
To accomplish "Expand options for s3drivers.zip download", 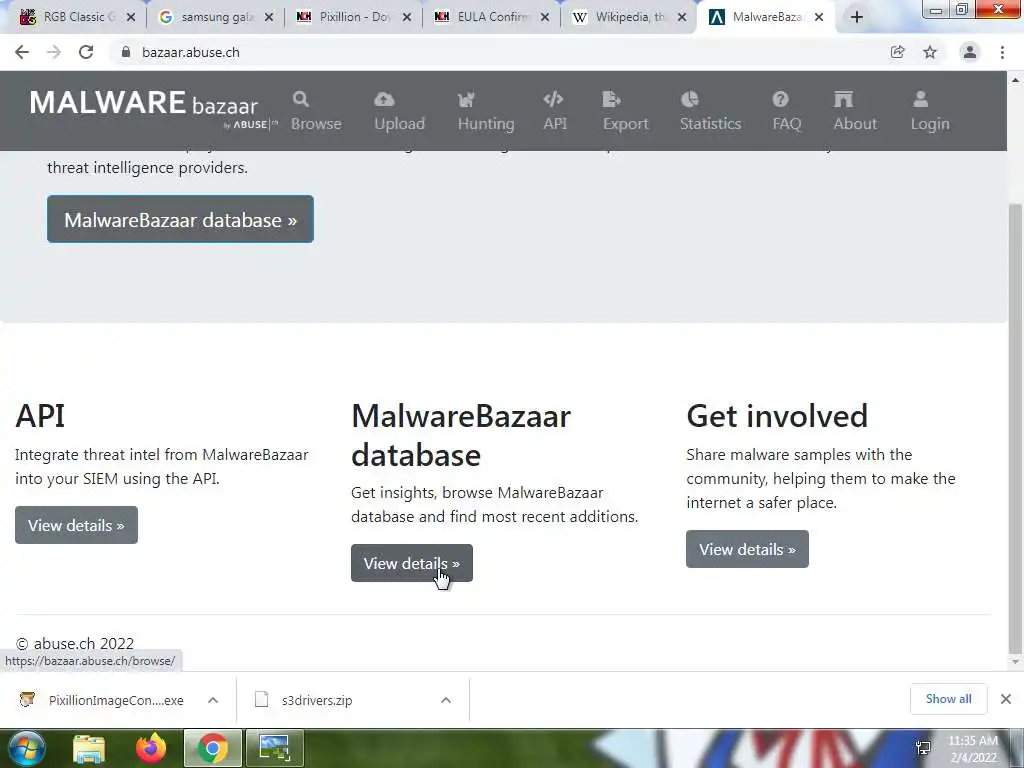I will coord(446,700).
